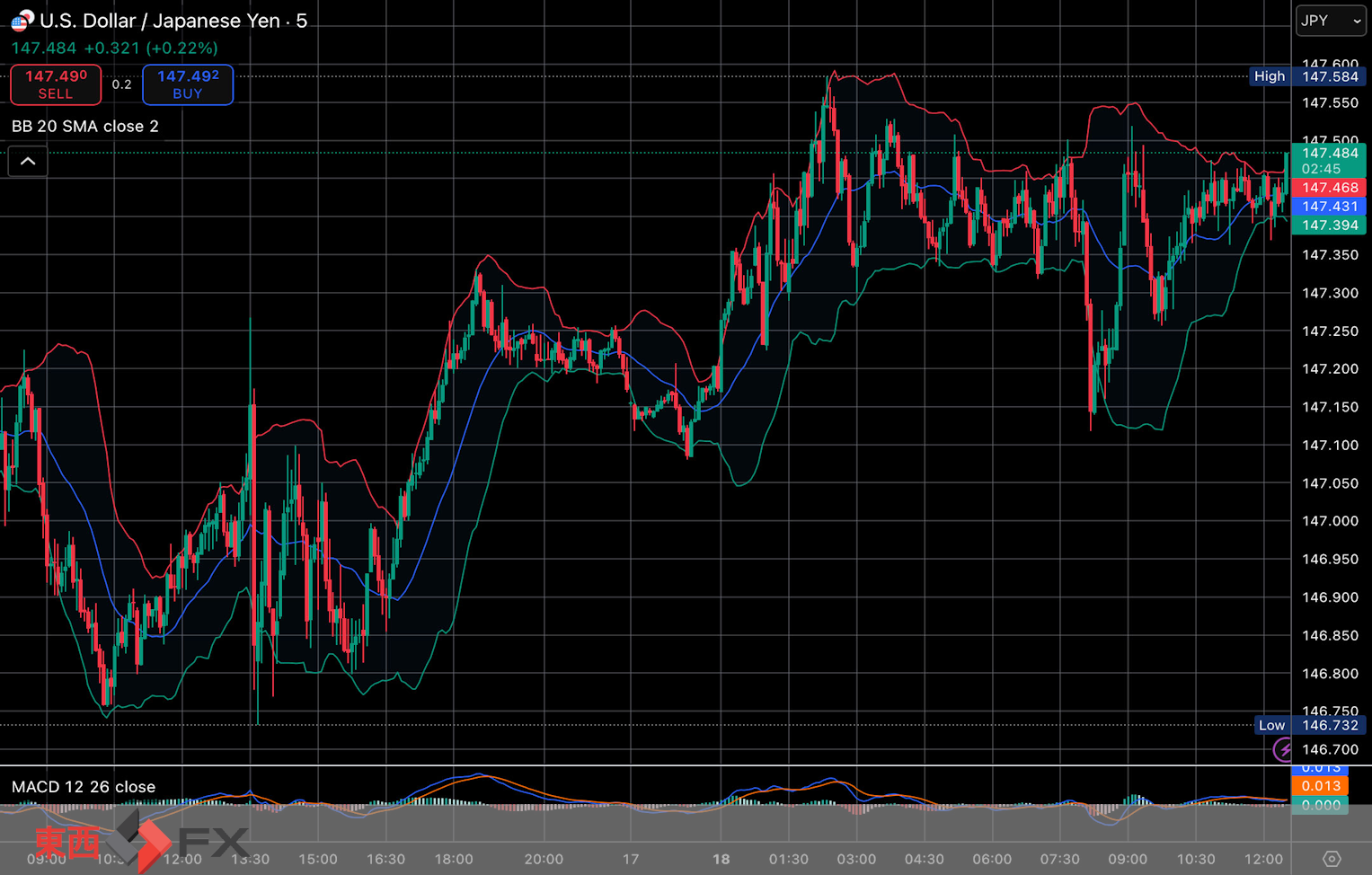
Task: Open the JPY currency dropdown
Action: pyautogui.click(x=1331, y=21)
